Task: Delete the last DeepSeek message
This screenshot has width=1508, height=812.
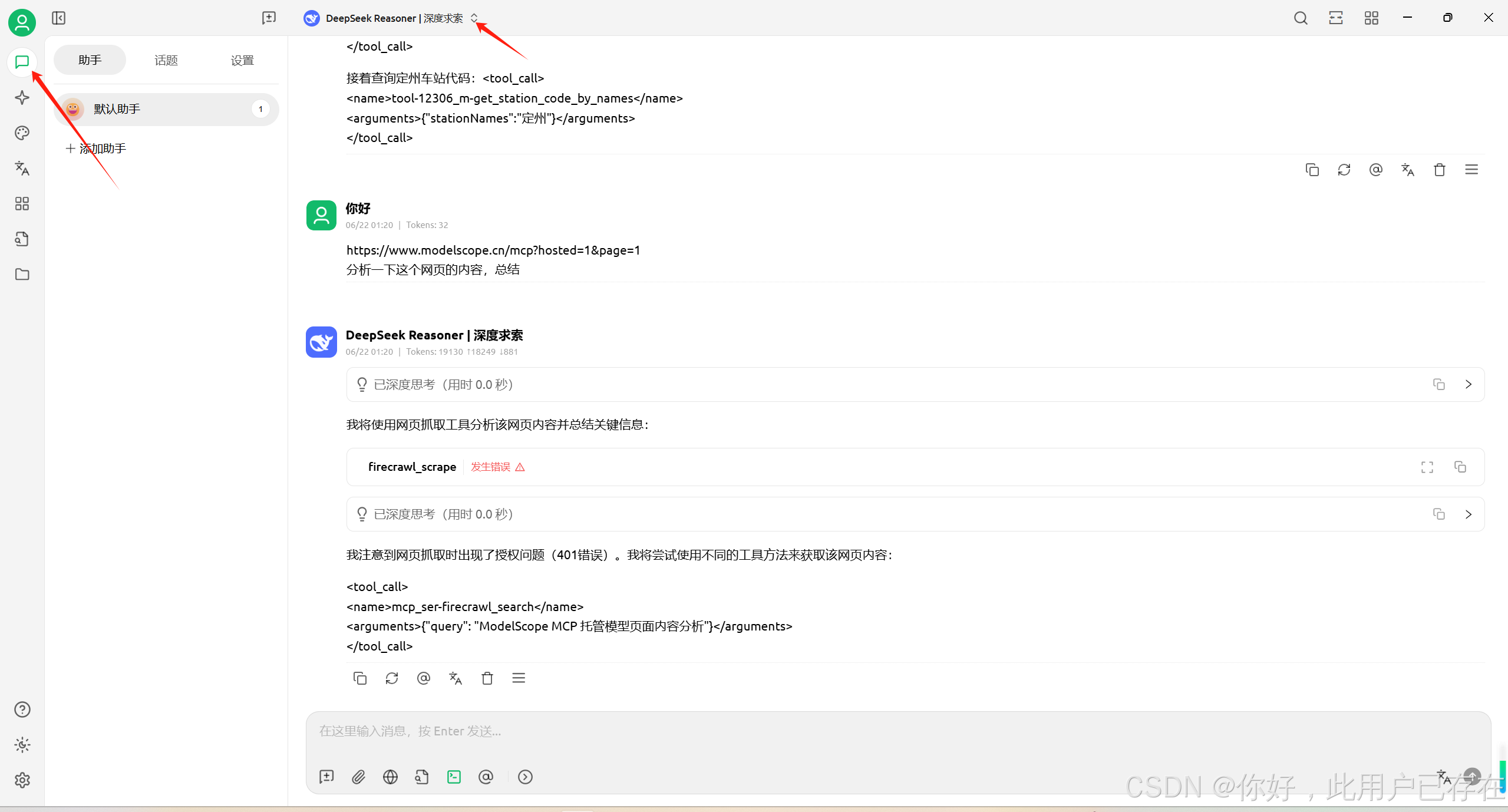Action: coord(487,678)
